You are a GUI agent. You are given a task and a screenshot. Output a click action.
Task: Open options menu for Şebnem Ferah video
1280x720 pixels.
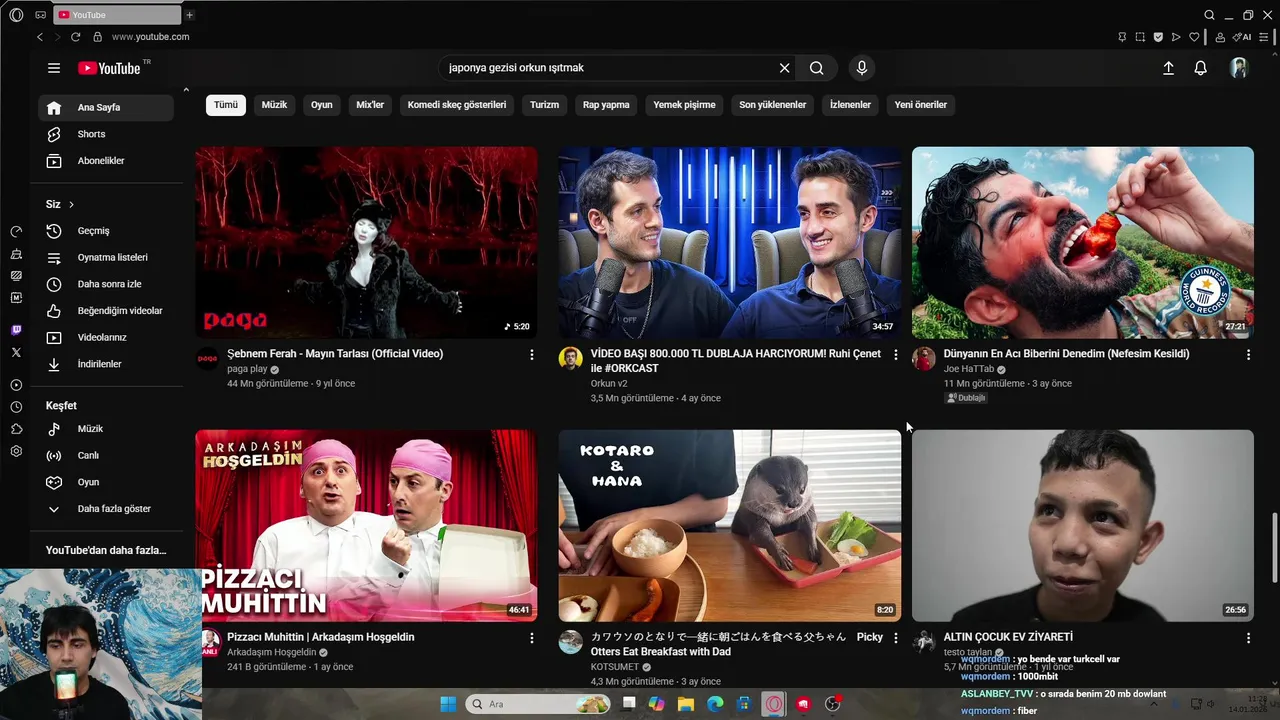532,355
